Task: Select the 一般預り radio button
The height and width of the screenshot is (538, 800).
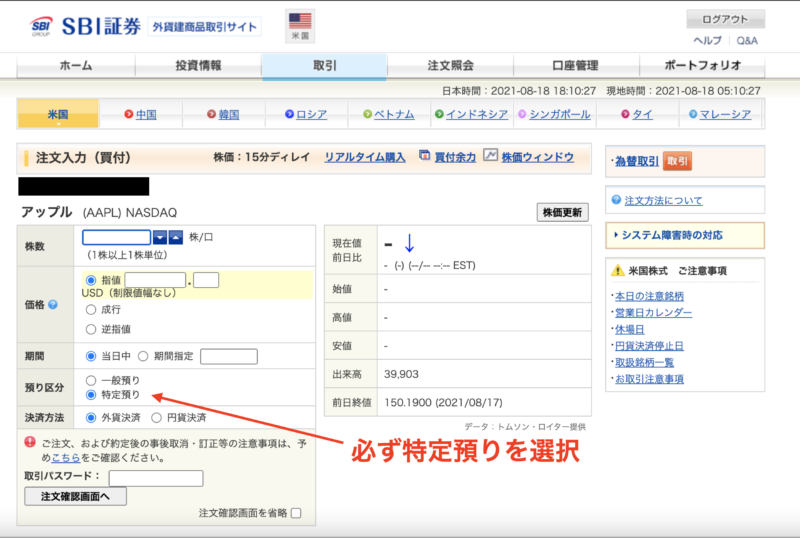Action: pos(91,380)
